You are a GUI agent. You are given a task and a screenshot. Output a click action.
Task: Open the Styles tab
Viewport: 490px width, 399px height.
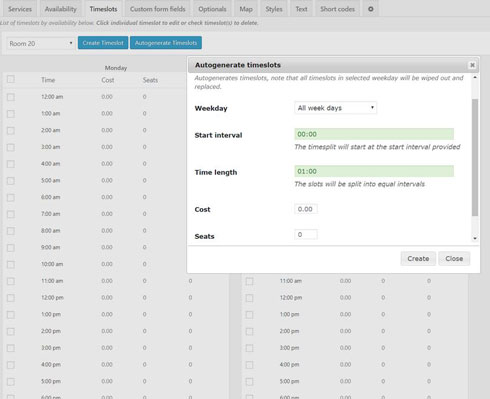[x=274, y=9]
